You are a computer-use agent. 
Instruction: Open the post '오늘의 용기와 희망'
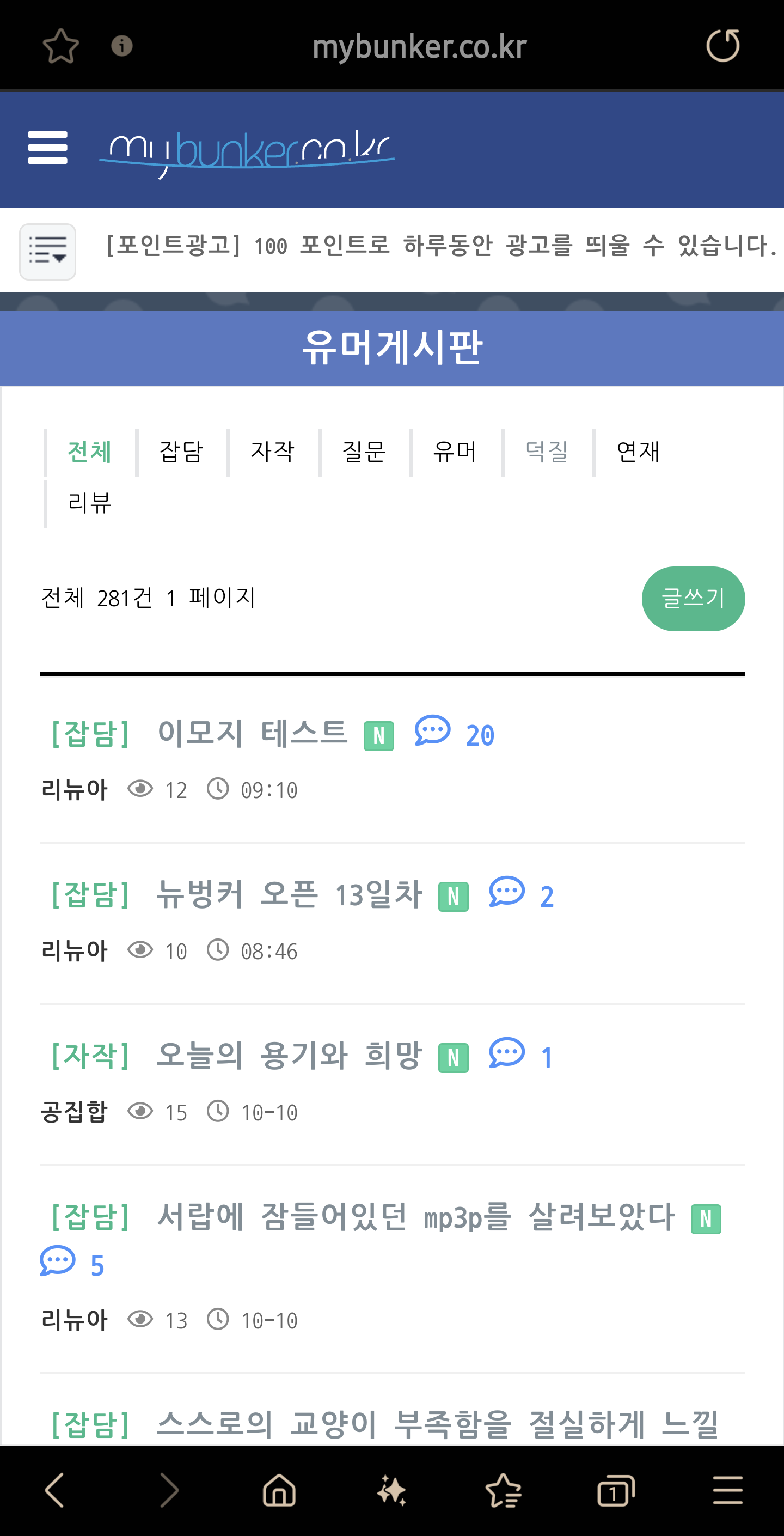(x=289, y=1056)
